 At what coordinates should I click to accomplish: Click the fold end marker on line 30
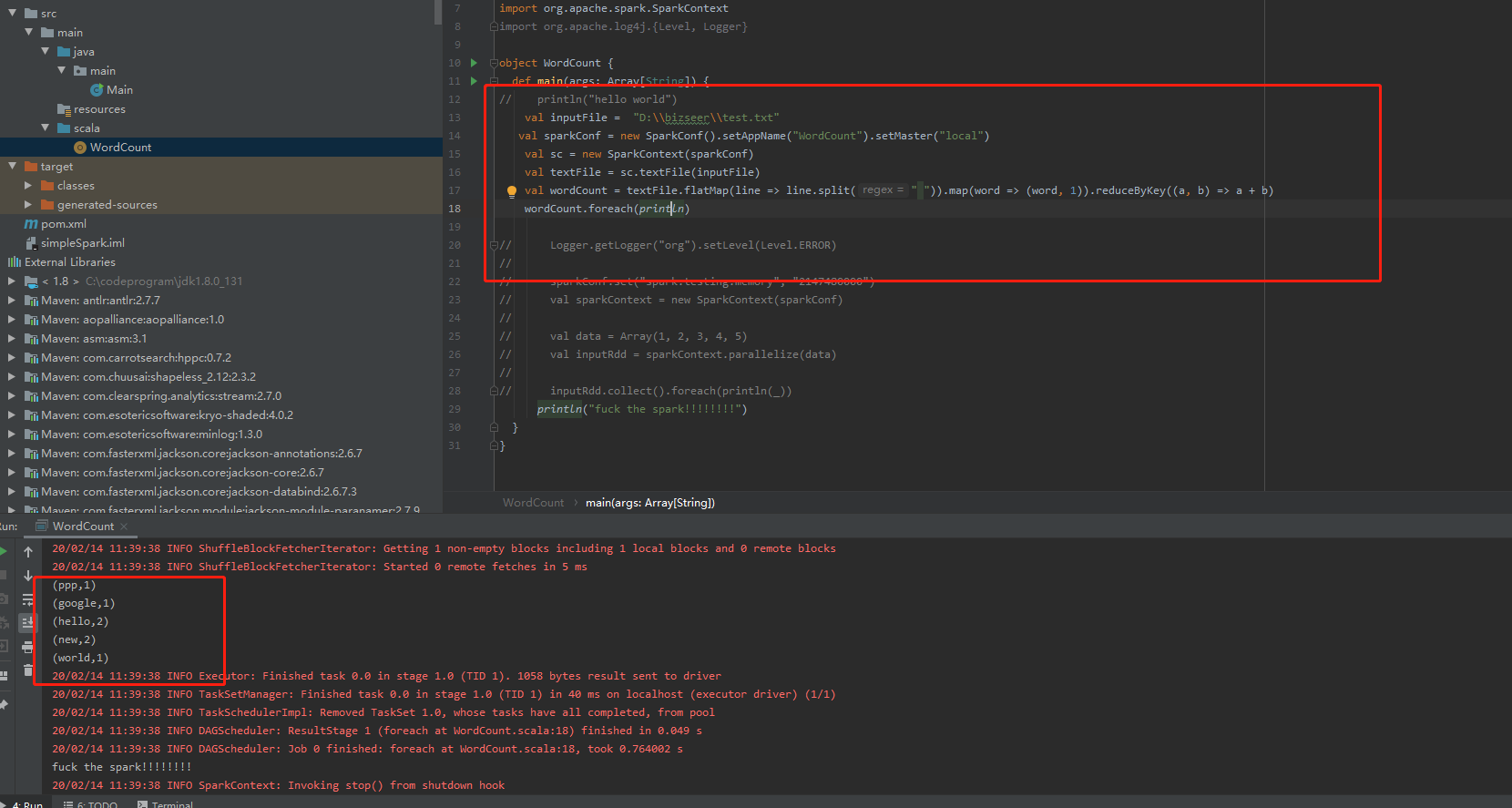tap(494, 427)
